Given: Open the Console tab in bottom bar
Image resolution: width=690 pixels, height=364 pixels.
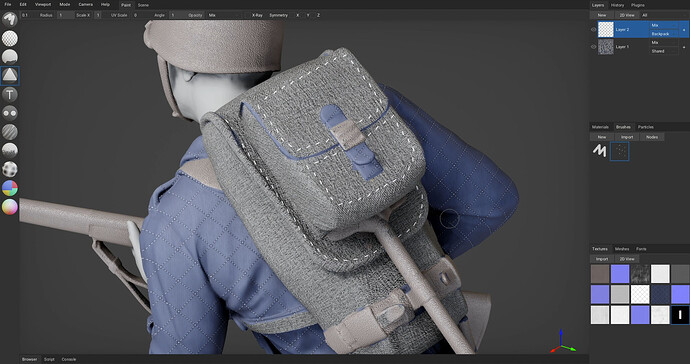Looking at the screenshot, I should (x=69, y=359).
